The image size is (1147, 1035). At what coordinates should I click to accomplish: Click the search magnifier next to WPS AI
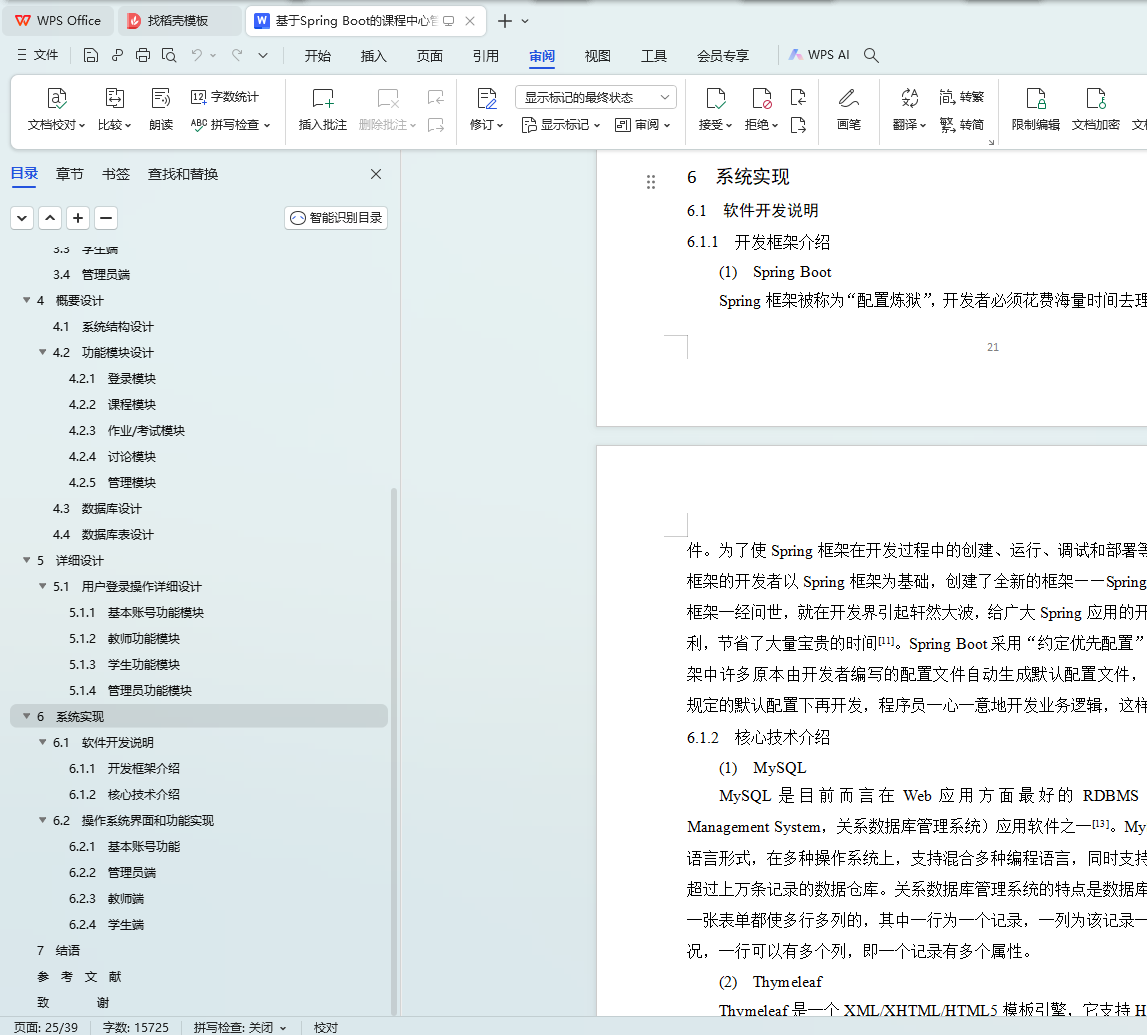[870, 56]
